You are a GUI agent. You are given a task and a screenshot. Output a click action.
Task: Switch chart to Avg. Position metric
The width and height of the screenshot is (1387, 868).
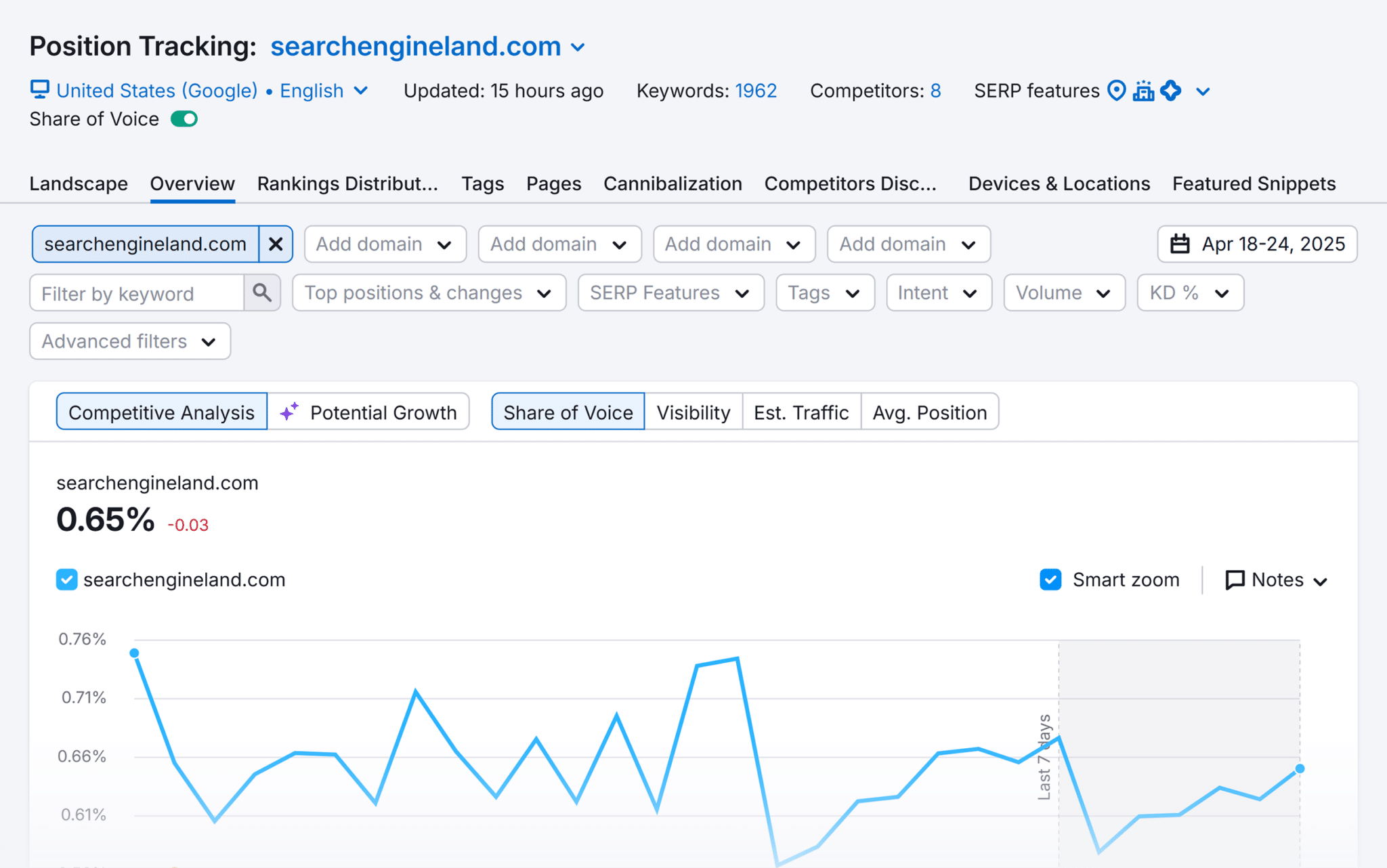click(x=929, y=412)
